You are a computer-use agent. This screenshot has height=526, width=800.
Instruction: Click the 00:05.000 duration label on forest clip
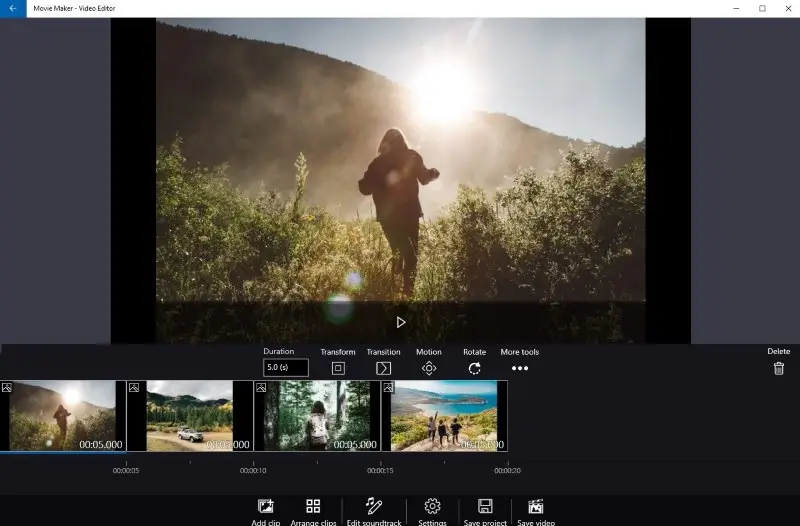[355, 445]
